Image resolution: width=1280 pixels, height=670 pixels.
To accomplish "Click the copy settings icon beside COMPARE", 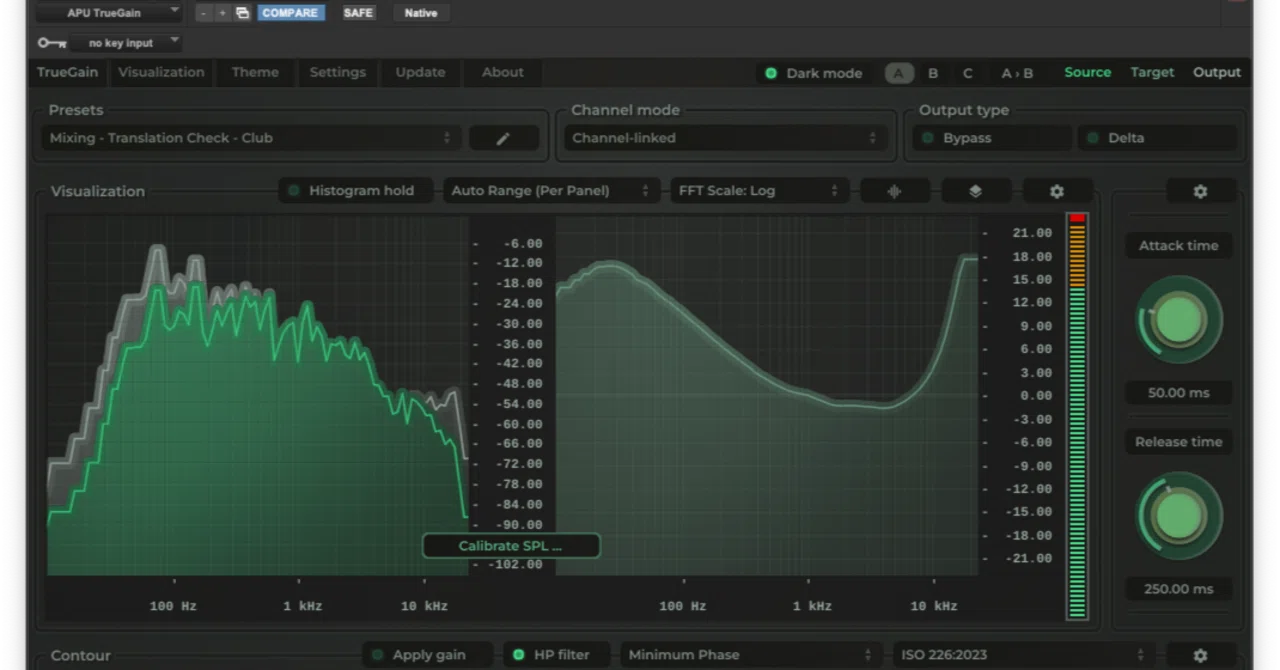I will (242, 13).
